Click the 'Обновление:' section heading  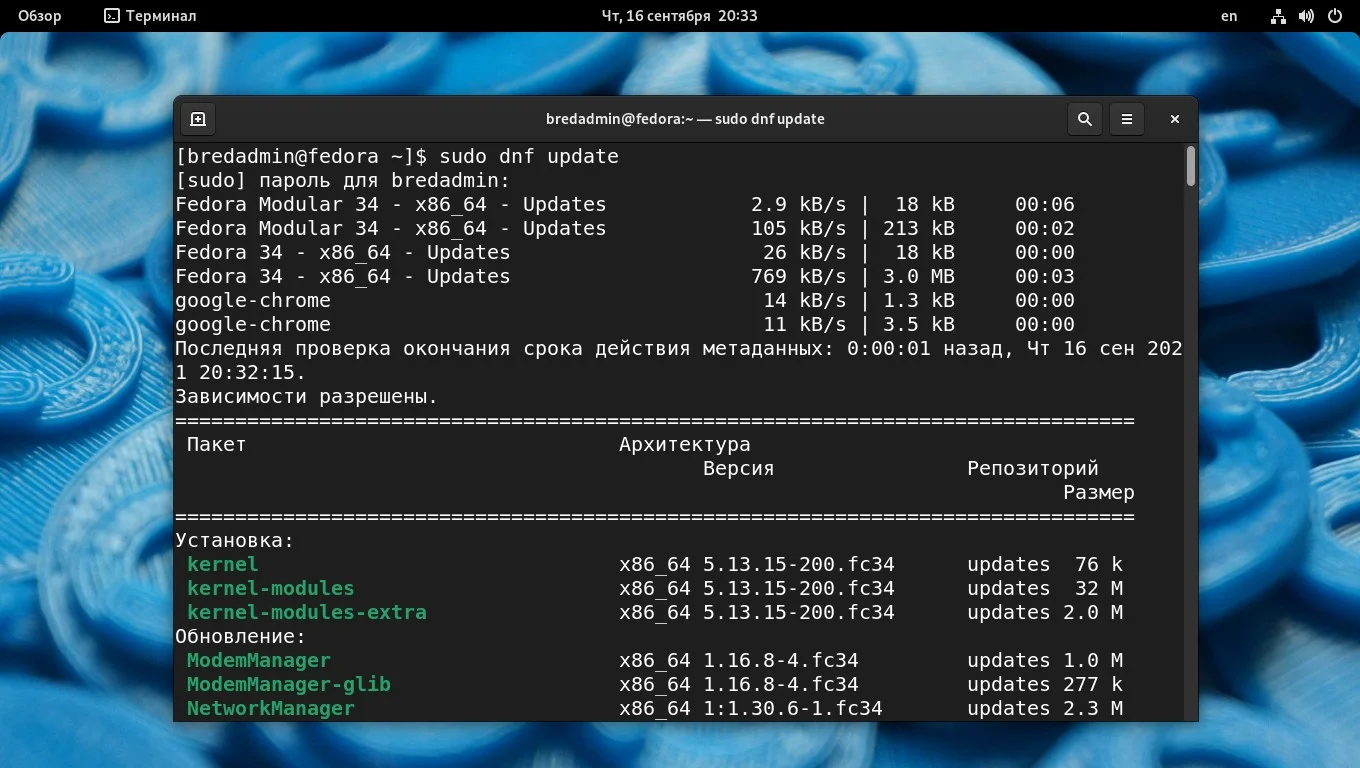pyautogui.click(x=241, y=636)
